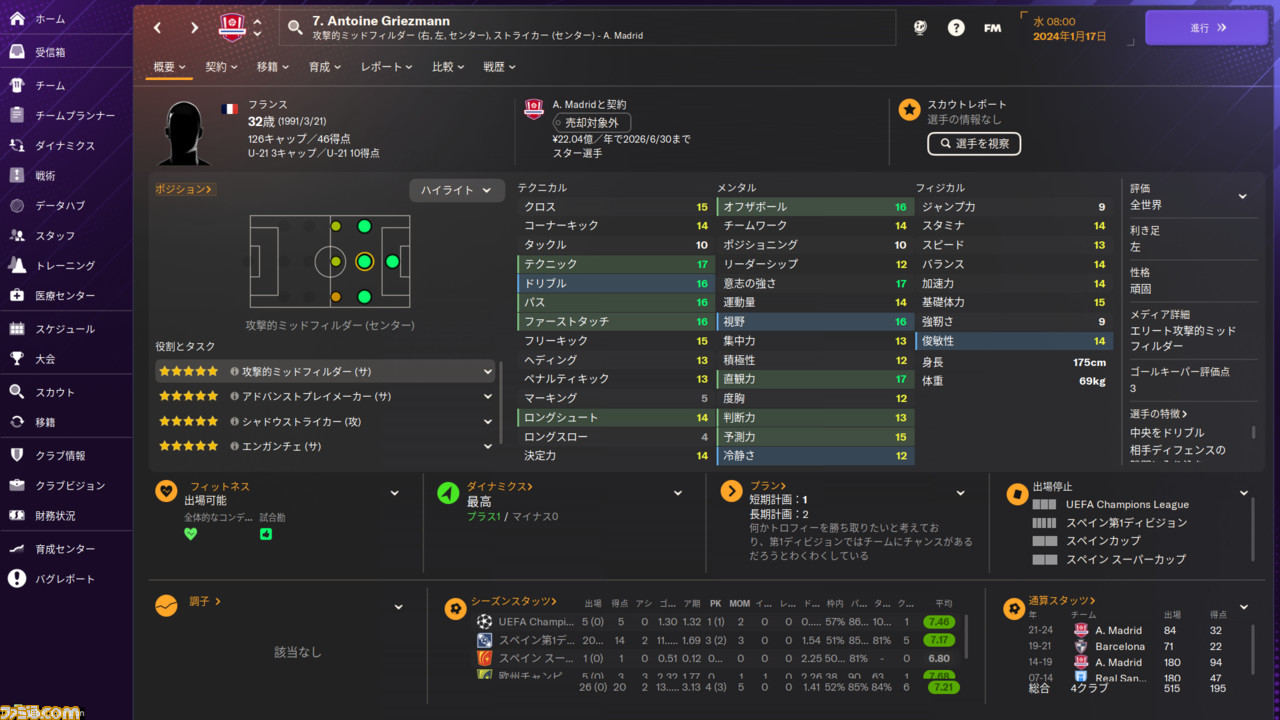Screen dimensions: 1280x720
Task: Open ダイナミクス in the sidebar
Action: tap(66, 145)
